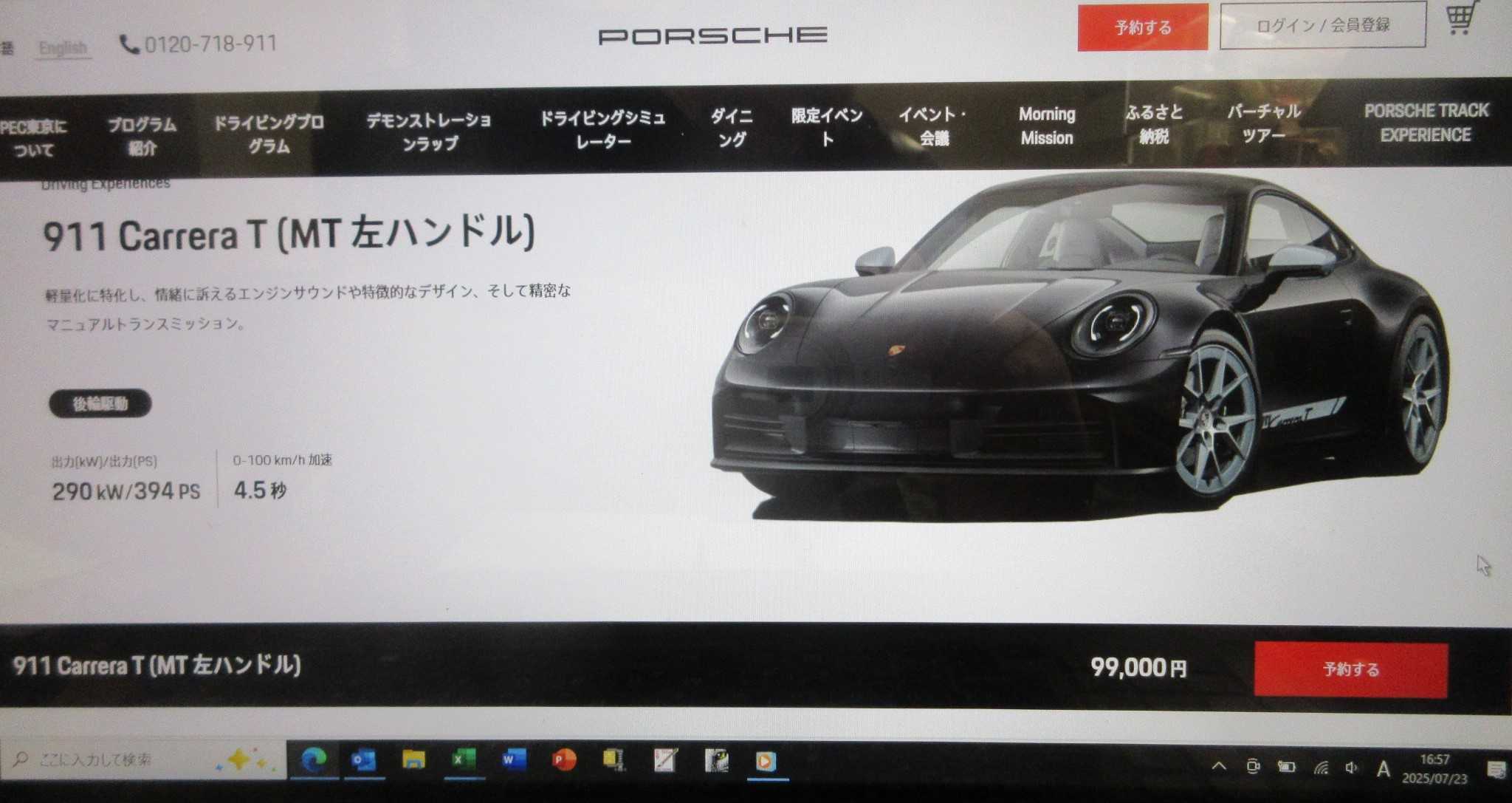
Task: Open the shopping cart icon
Action: click(x=1461, y=18)
